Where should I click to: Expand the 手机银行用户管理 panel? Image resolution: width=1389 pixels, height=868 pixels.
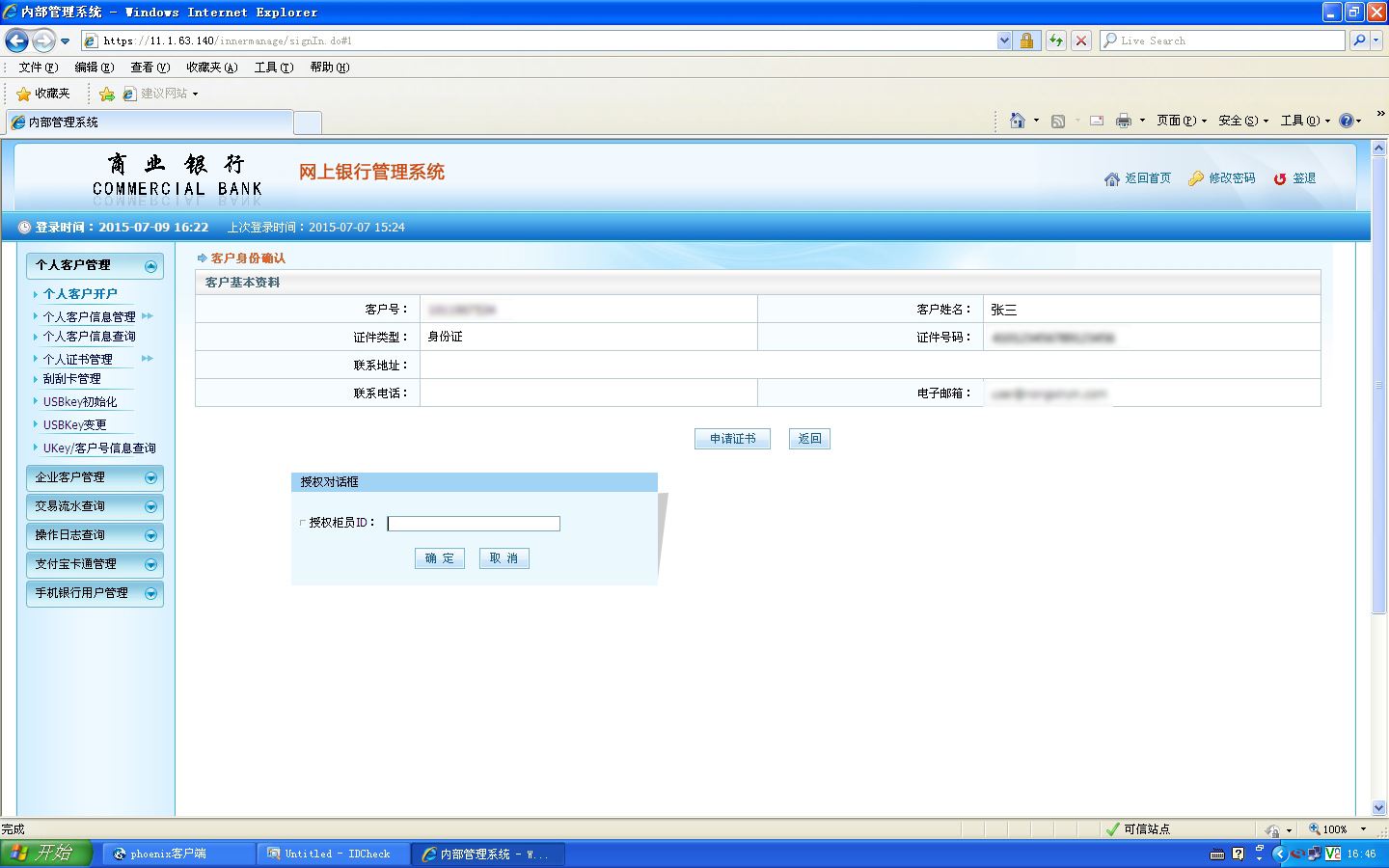pos(150,594)
